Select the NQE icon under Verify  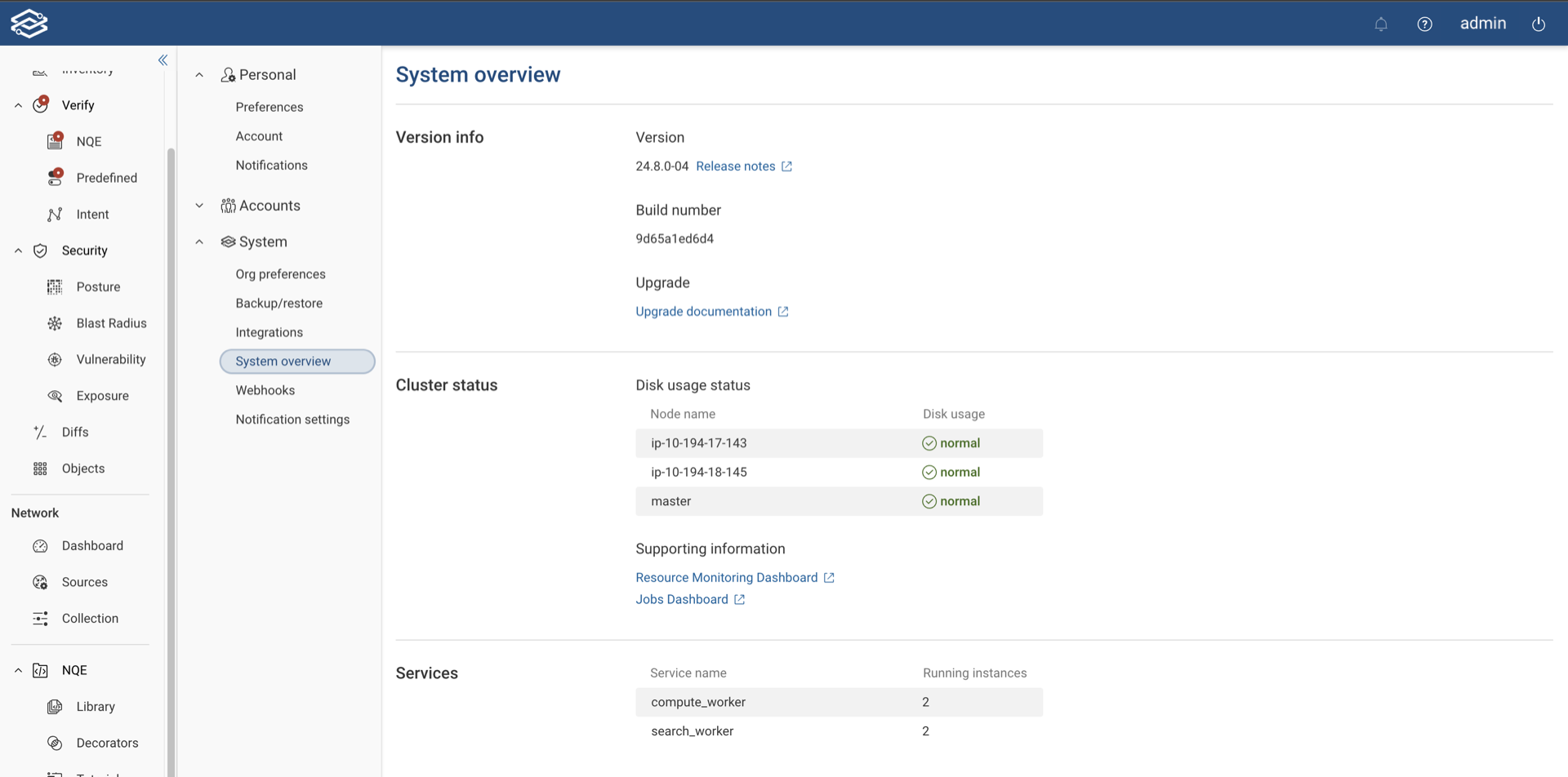tap(54, 140)
